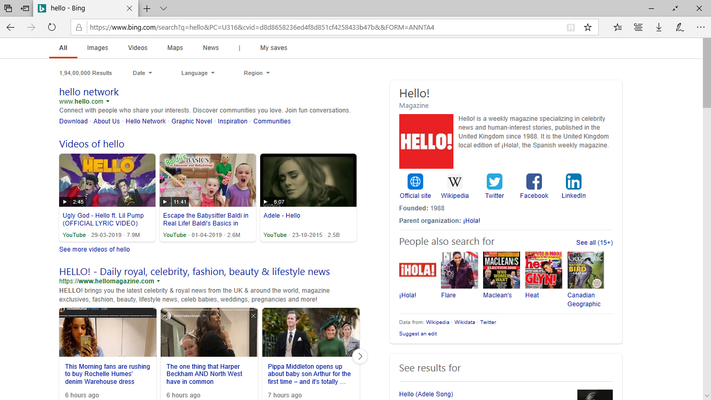Open the Heat magazine thumbnail
Viewport: 711px width, 400px height.
(x=543, y=270)
